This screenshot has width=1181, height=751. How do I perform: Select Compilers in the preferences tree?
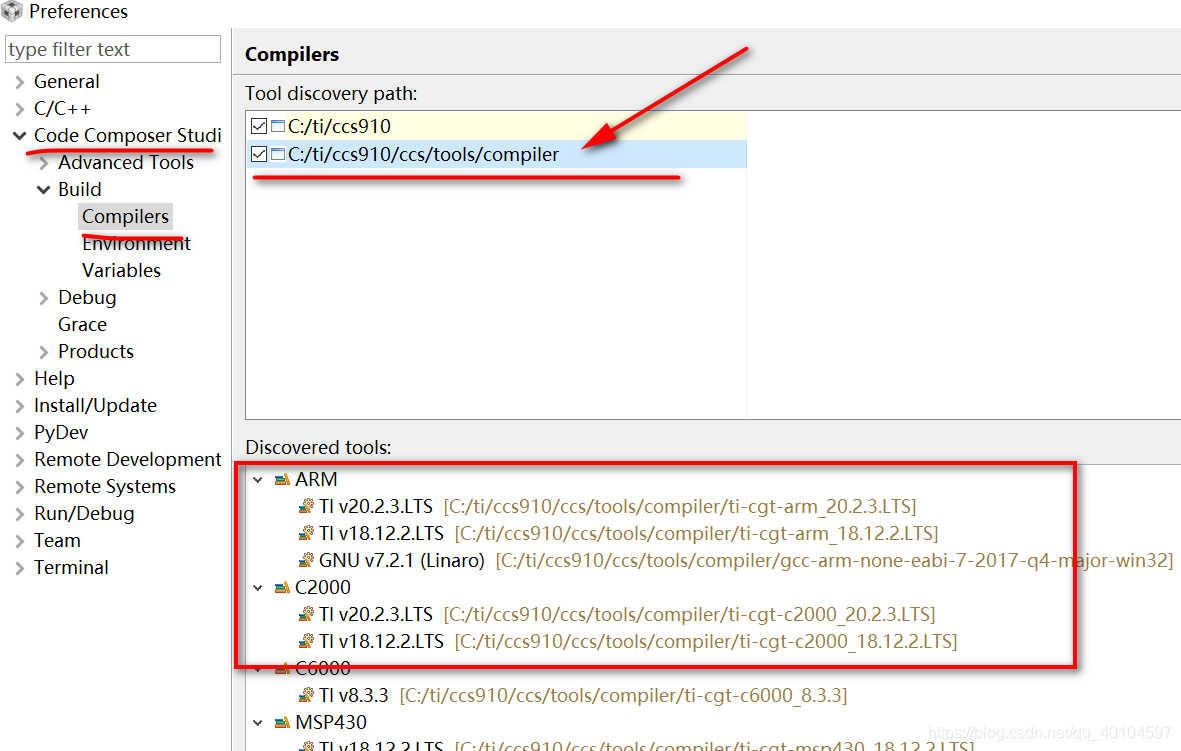[x=125, y=216]
